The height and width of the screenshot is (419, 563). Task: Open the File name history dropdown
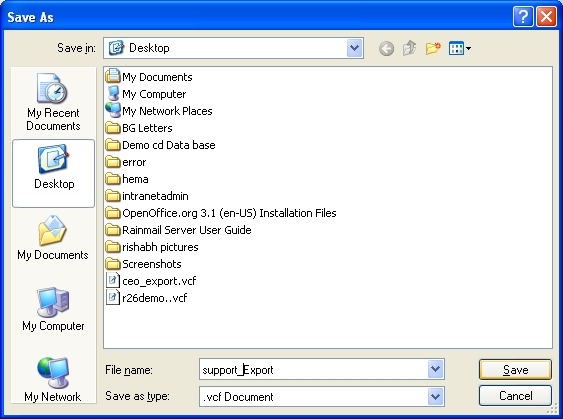[436, 369]
